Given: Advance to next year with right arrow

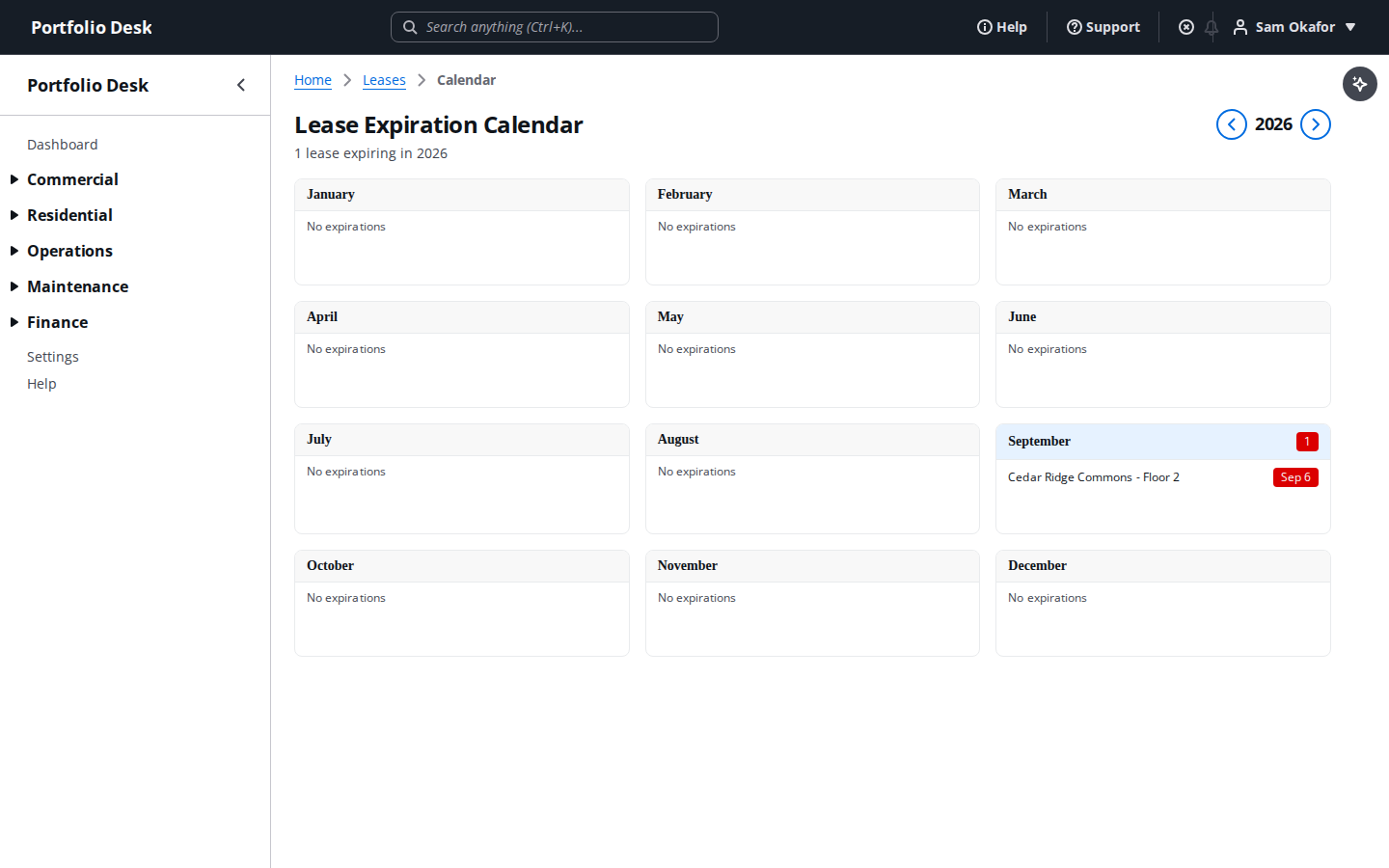Looking at the screenshot, I should 1316,124.
